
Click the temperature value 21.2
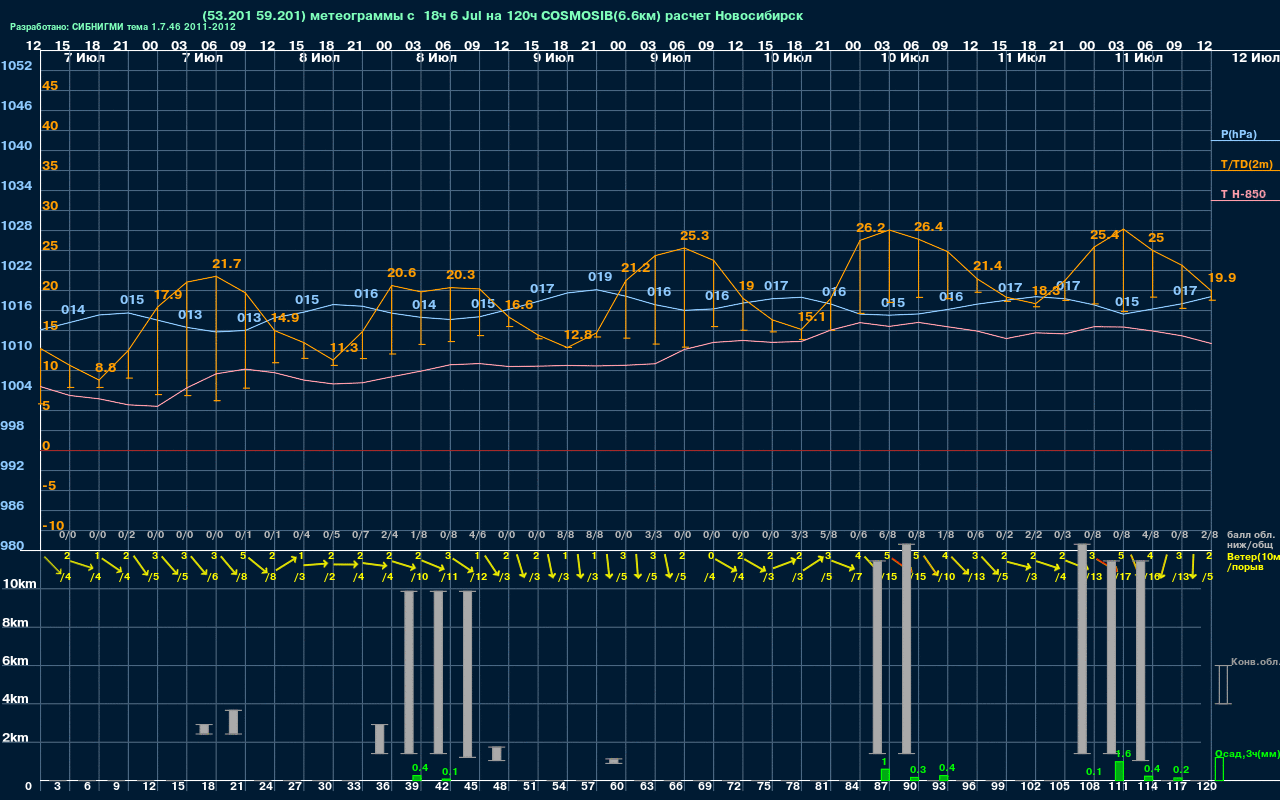pos(636,268)
